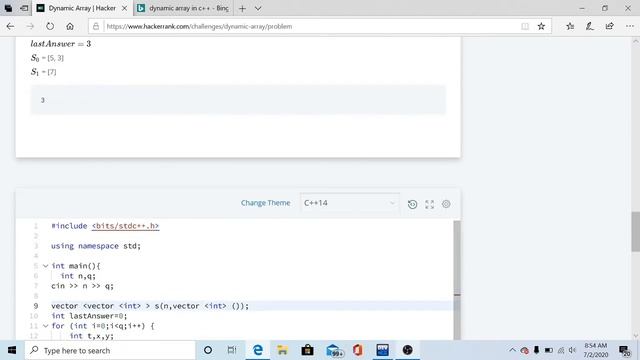Show tab previews chevron
The height and width of the screenshot is (360, 640).
click(x=258, y=8)
